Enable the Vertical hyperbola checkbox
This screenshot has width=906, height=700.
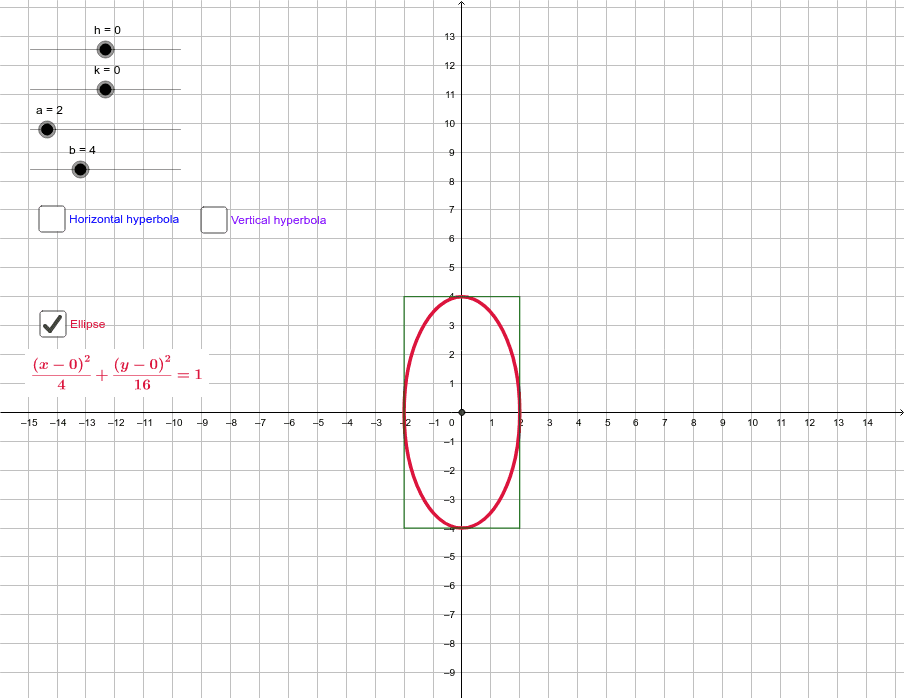point(214,220)
